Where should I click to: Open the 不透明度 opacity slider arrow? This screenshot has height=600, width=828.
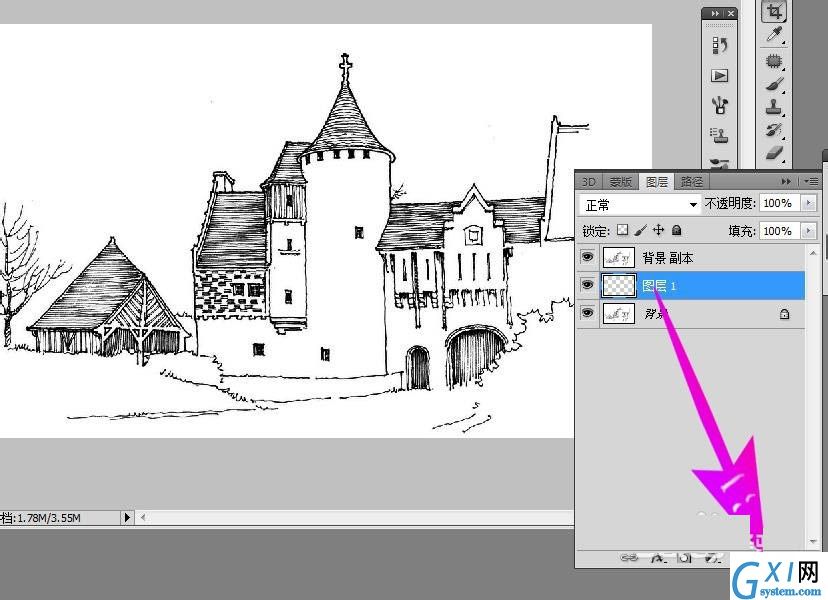click(808, 203)
